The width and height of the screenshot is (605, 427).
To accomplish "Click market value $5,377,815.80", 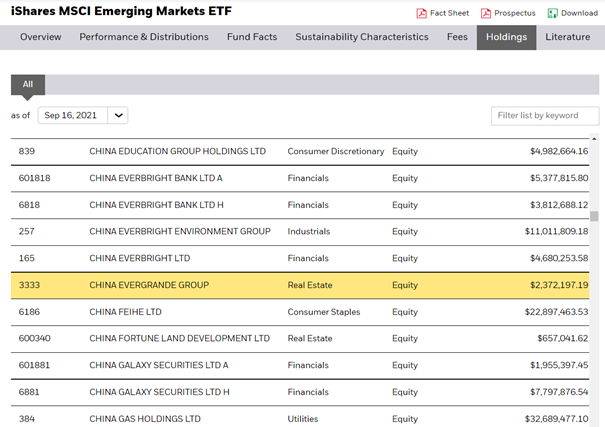I will (x=559, y=178).
